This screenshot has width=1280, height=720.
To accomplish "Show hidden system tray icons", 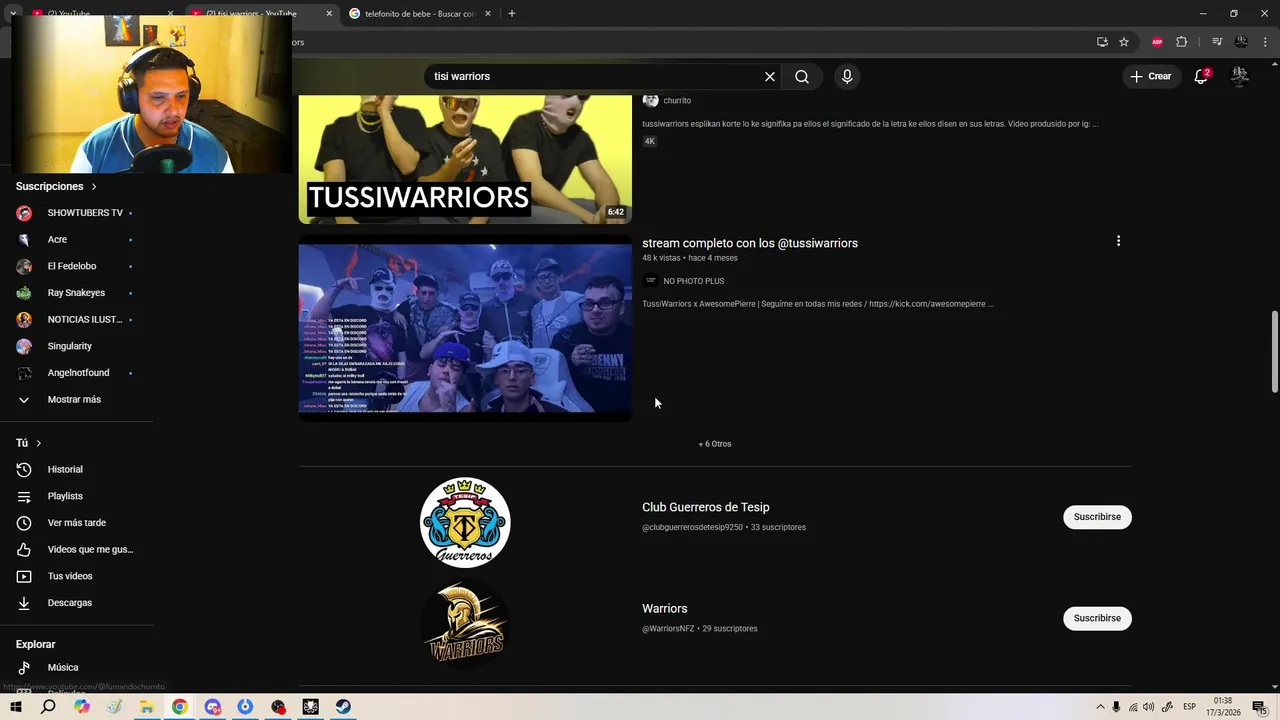I will pos(1100,707).
